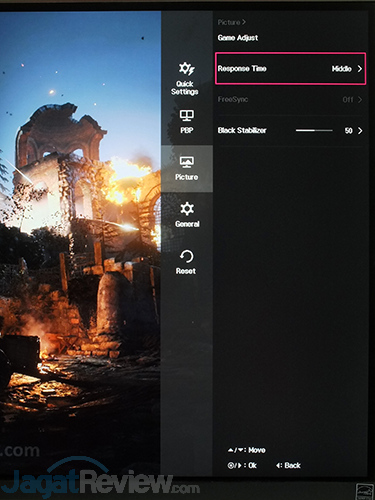375x500 pixels.
Task: Click the Black Stabilizer value 50
Action: [348, 131]
